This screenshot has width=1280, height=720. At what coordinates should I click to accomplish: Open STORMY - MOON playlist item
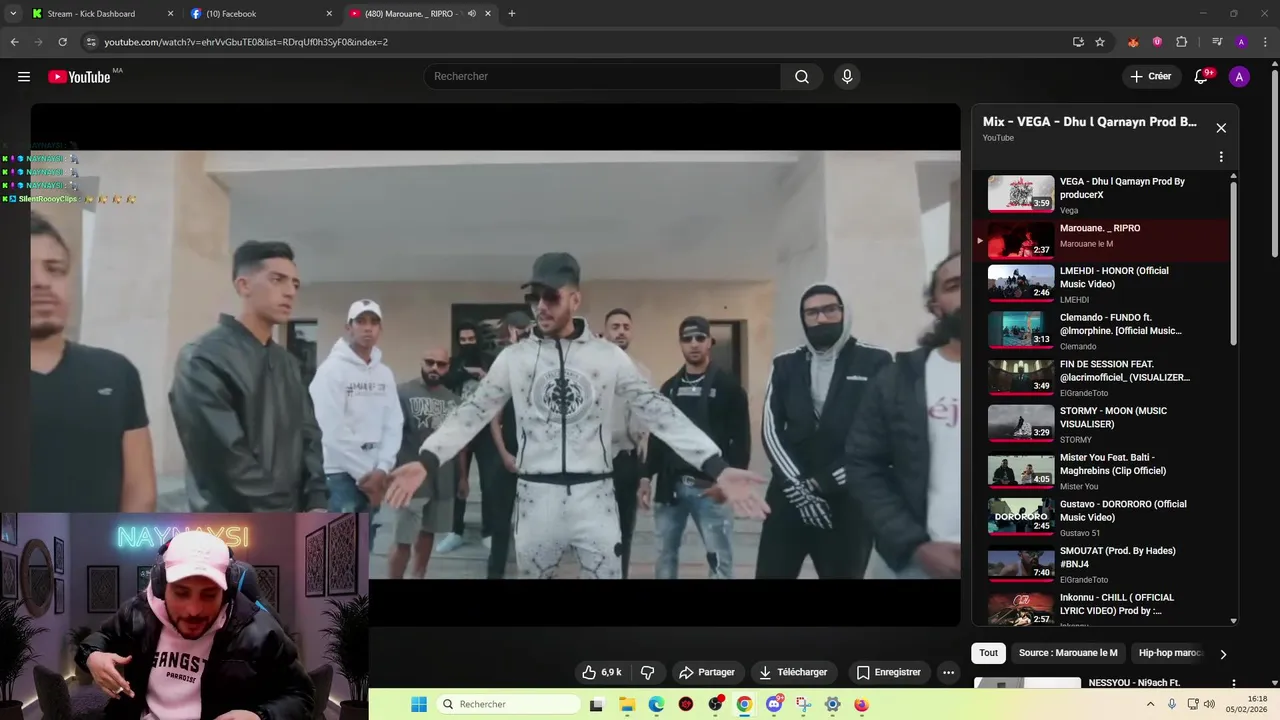click(x=1100, y=424)
